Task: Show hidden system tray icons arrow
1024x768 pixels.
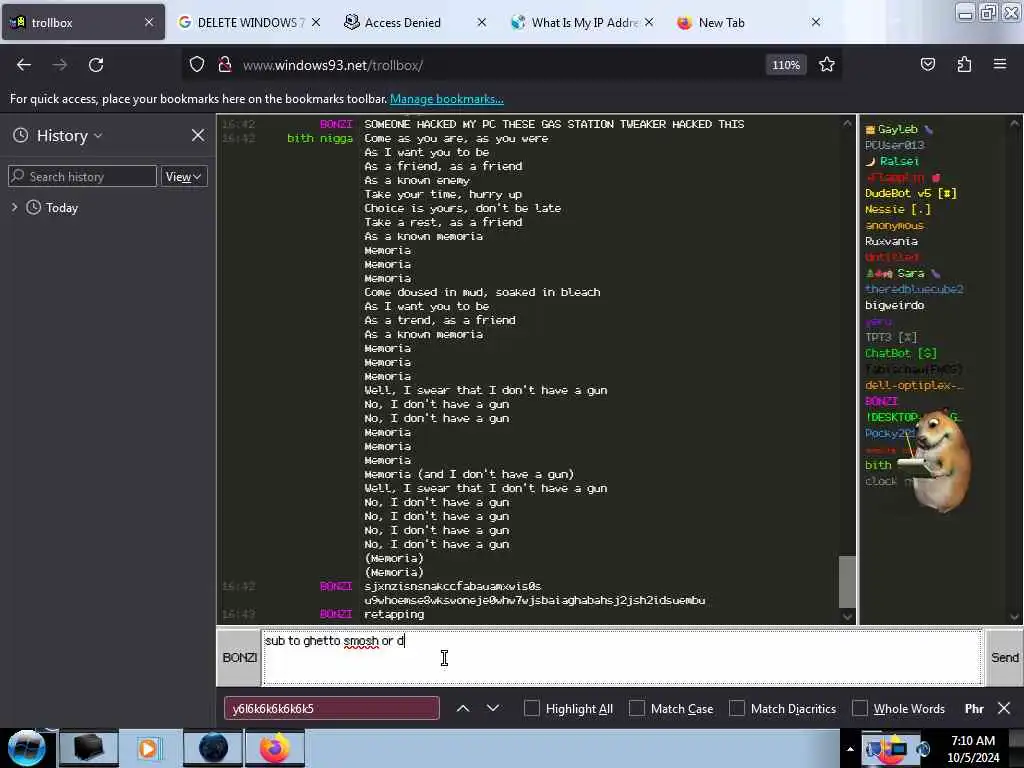Action: [x=850, y=749]
